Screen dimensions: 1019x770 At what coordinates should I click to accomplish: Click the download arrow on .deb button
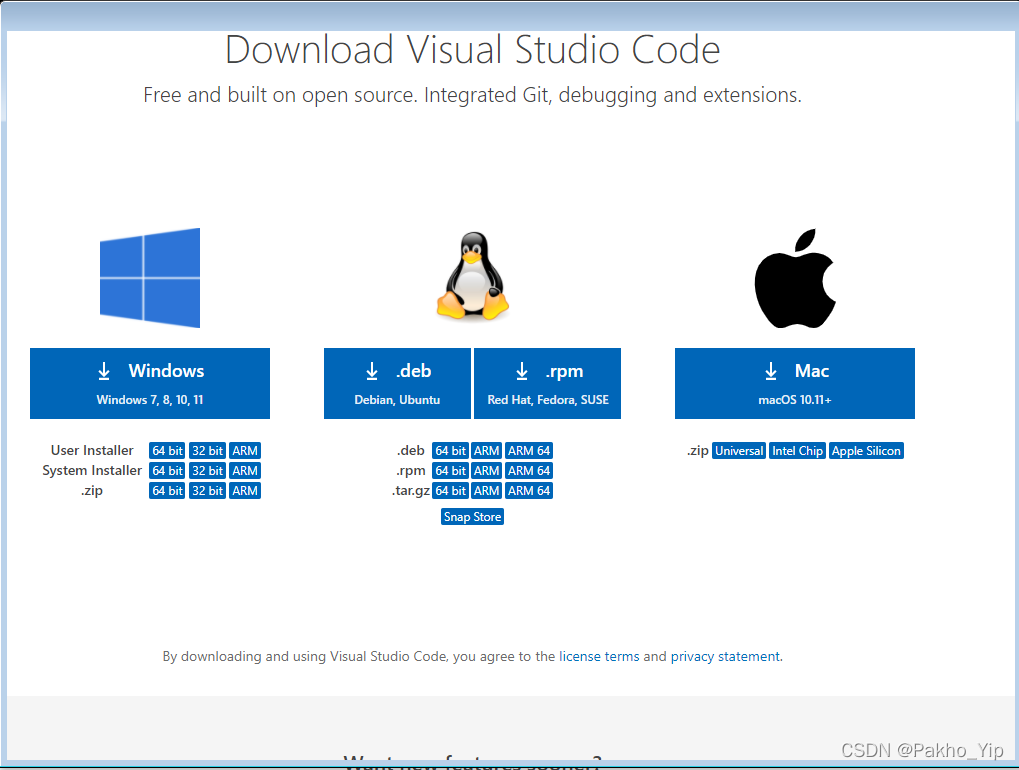[x=372, y=371]
